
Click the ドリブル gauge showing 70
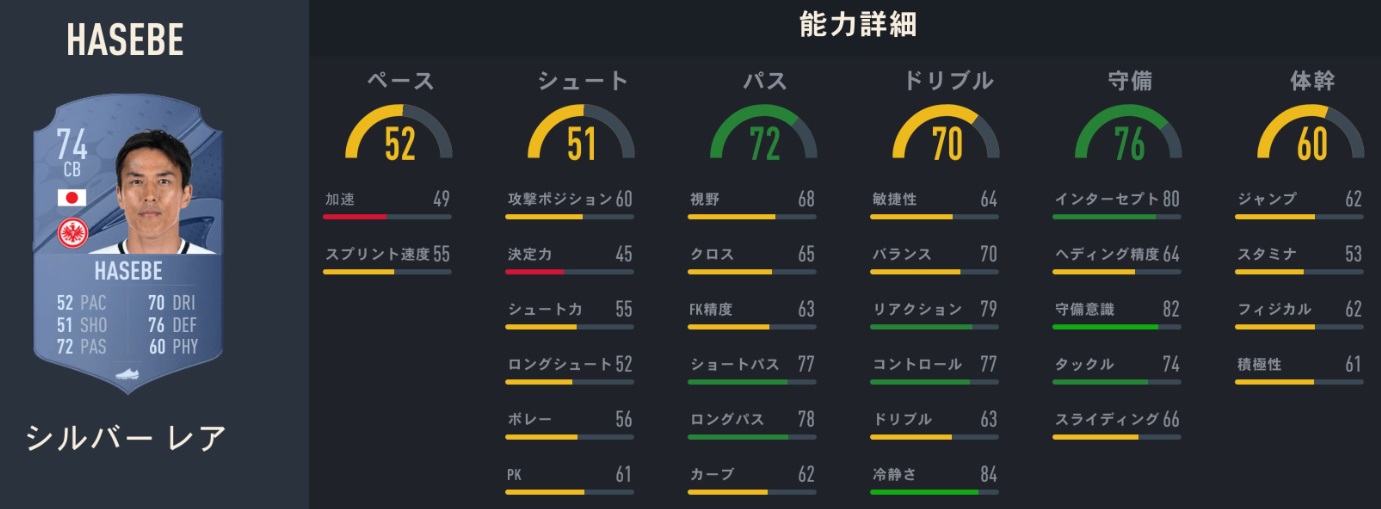[x=946, y=136]
